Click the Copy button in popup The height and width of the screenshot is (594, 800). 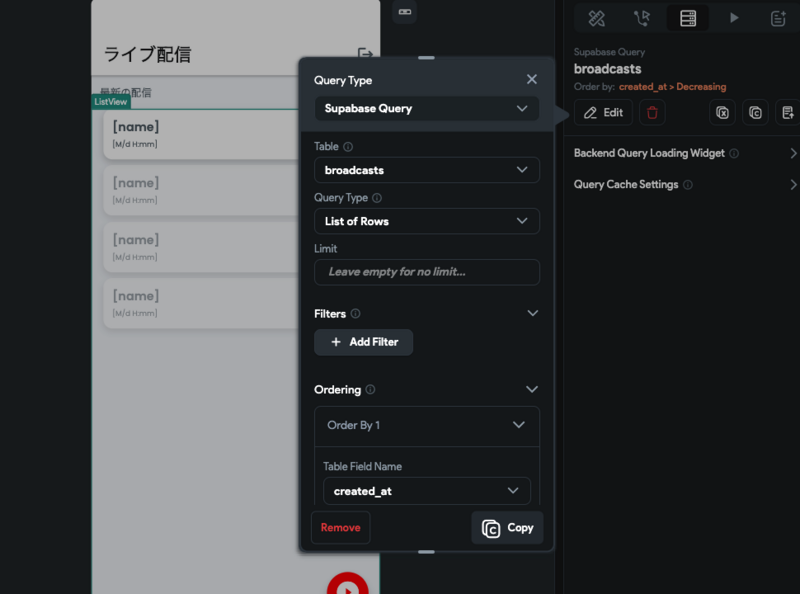click(x=507, y=528)
